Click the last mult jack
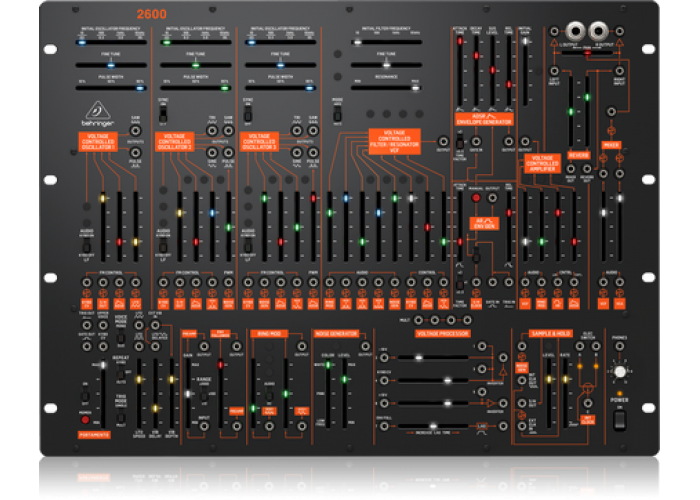Image resolution: width=700 pixels, height=500 pixels. click(467, 320)
